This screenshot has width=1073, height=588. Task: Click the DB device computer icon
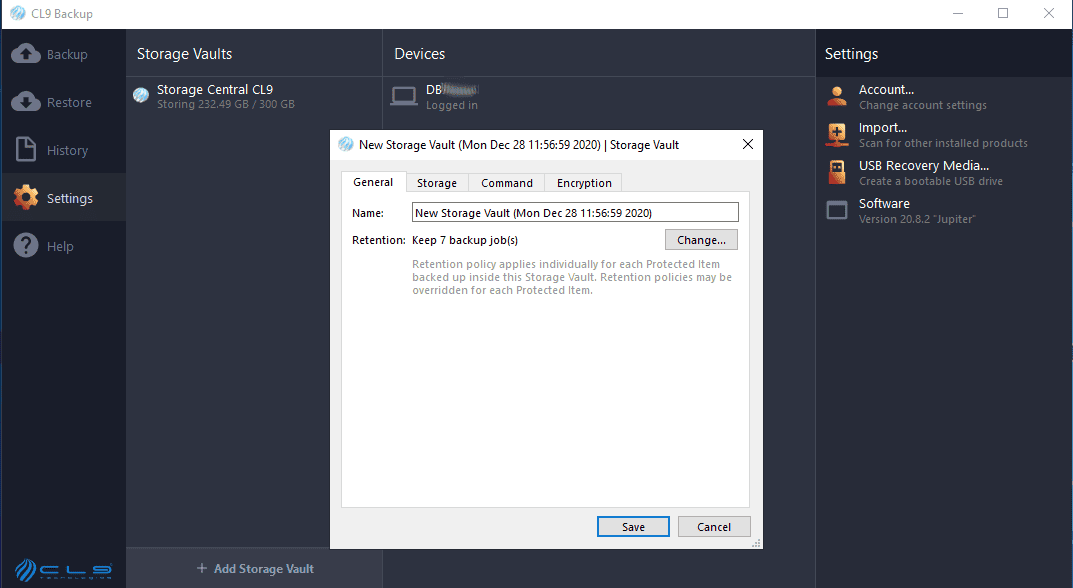[403, 95]
